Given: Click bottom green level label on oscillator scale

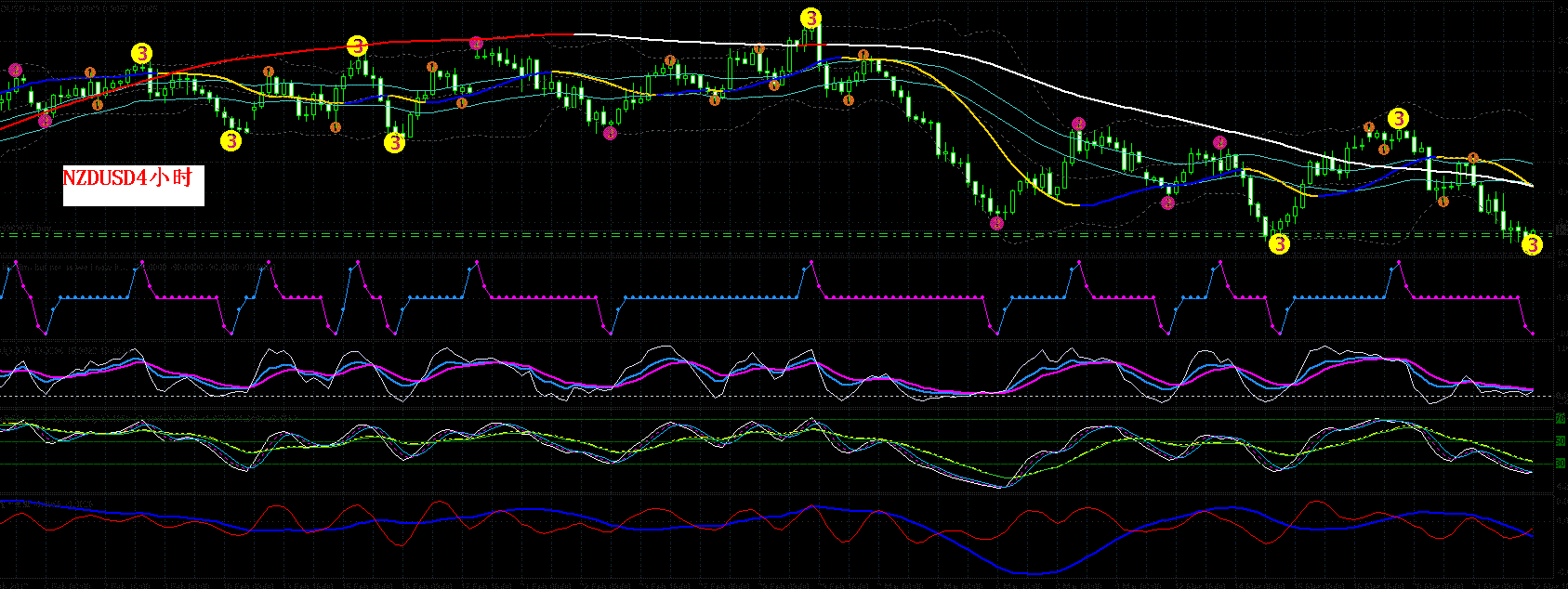Looking at the screenshot, I should 1560,464.
